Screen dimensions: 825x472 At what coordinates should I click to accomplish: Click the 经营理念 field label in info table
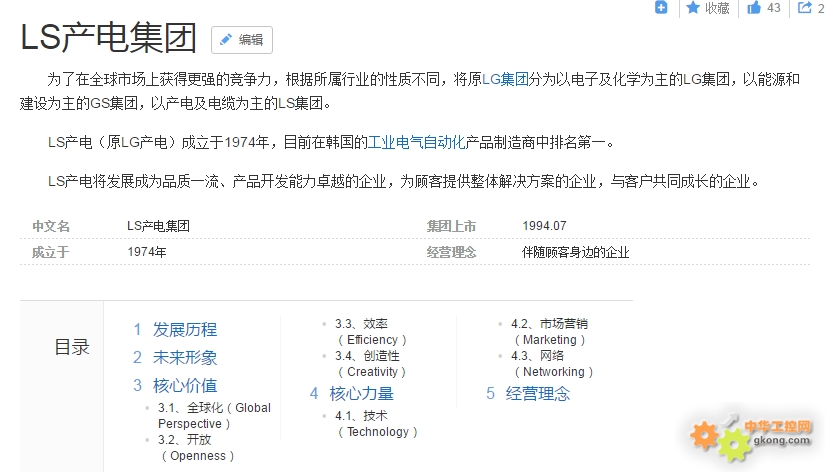pos(451,252)
